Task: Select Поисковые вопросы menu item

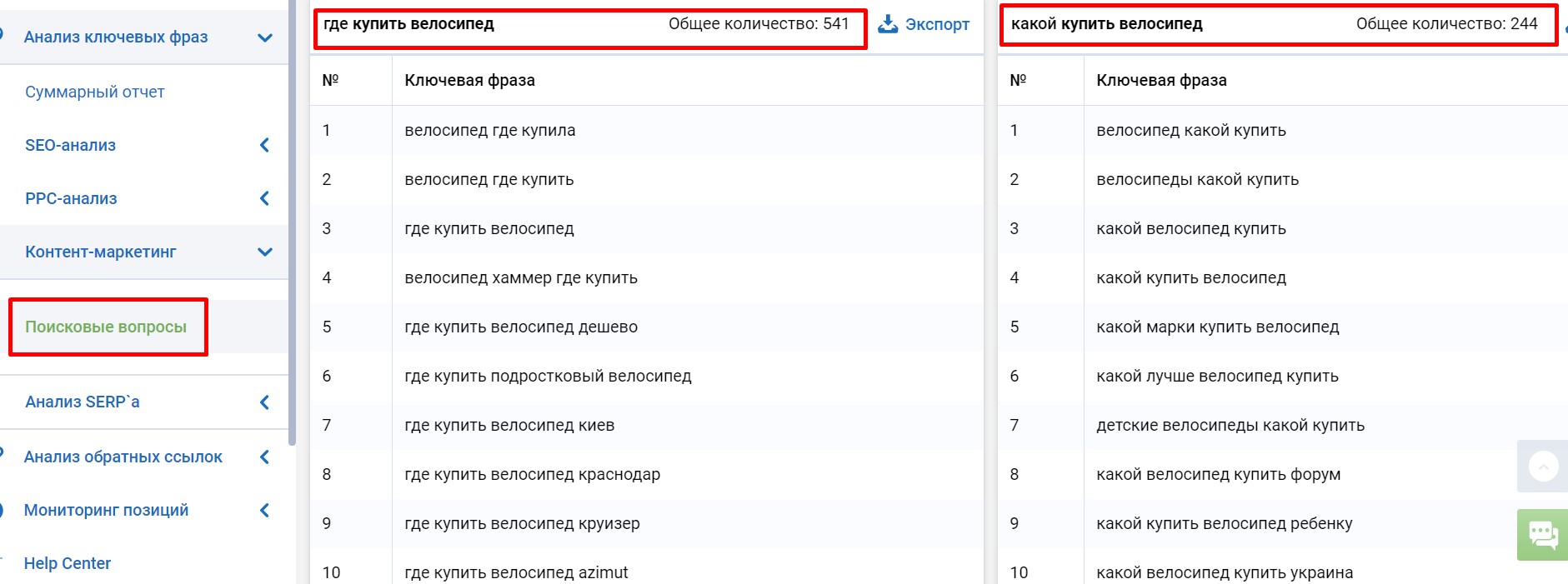Action: 106,327
